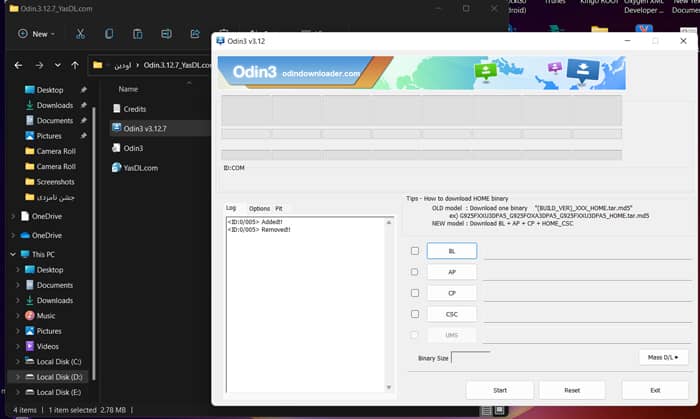Click the Exit button in Odin

(655, 390)
